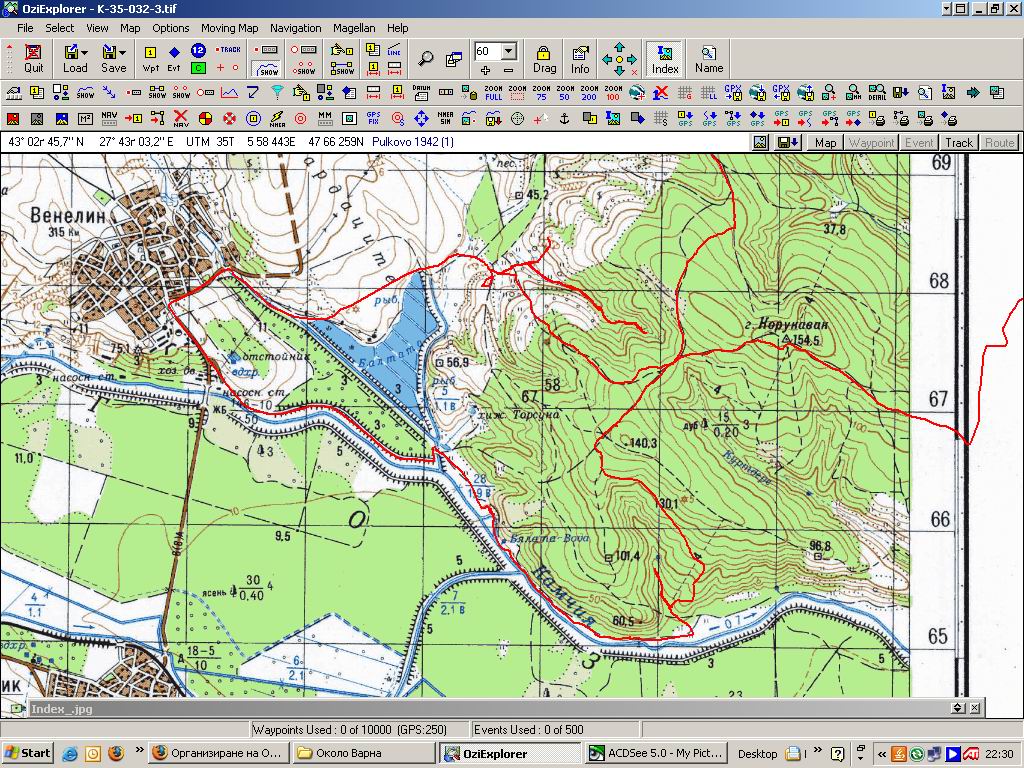Image resolution: width=1024 pixels, height=768 pixels.
Task: Open the Magellan menu
Action: point(354,28)
